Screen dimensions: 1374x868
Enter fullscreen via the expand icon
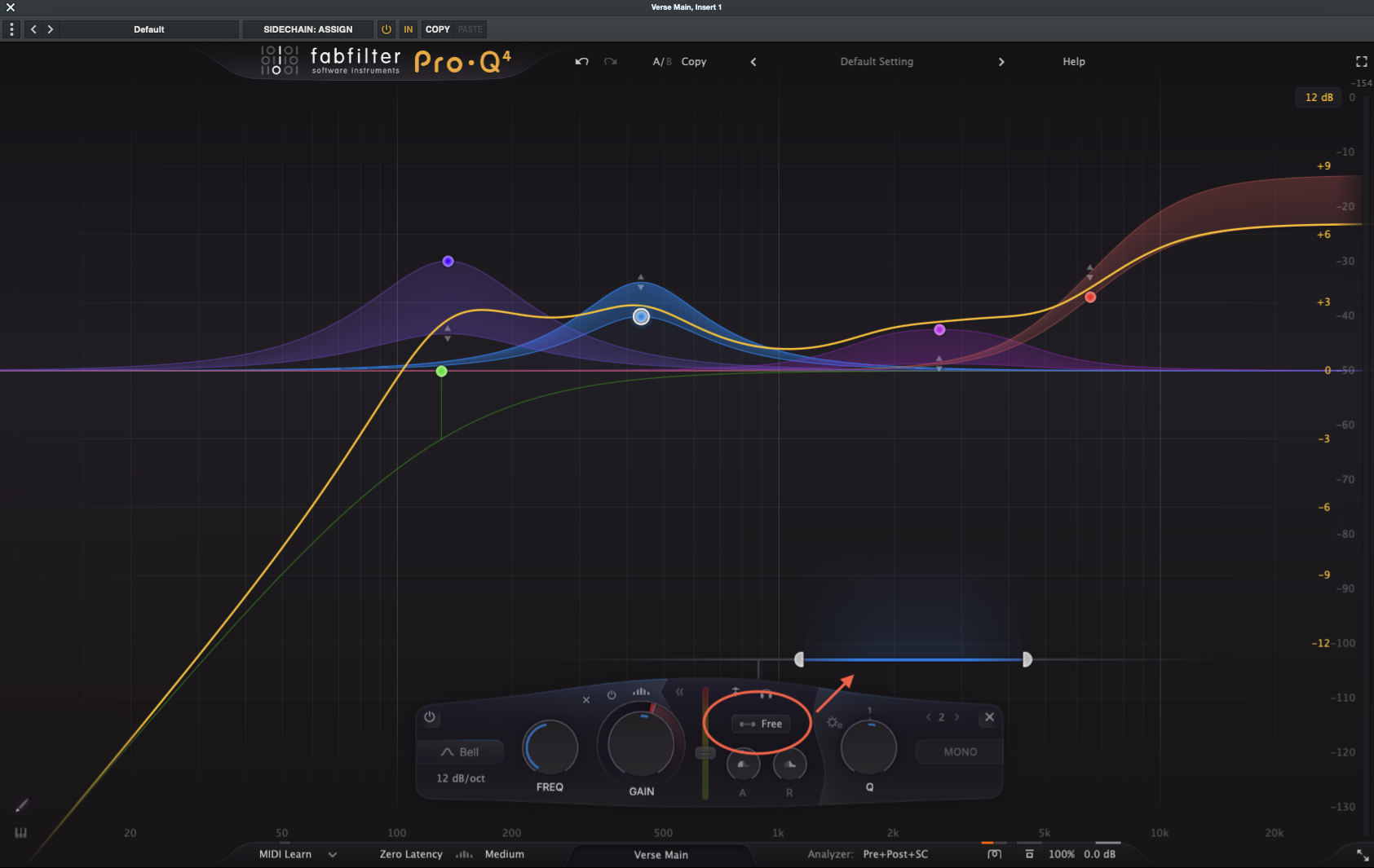click(x=1360, y=61)
